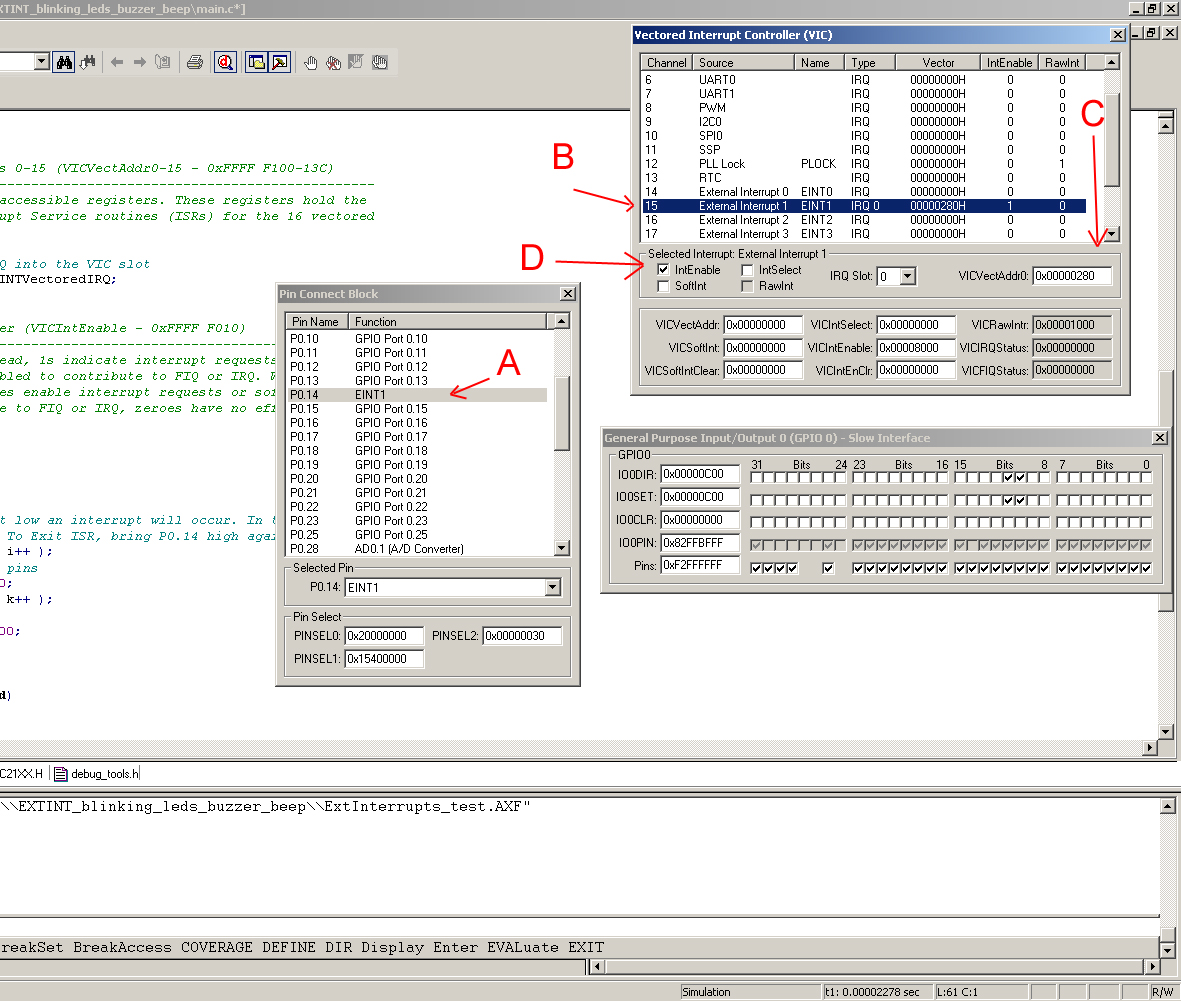
Task: Navigate forward with right arrow icon
Action: [139, 63]
